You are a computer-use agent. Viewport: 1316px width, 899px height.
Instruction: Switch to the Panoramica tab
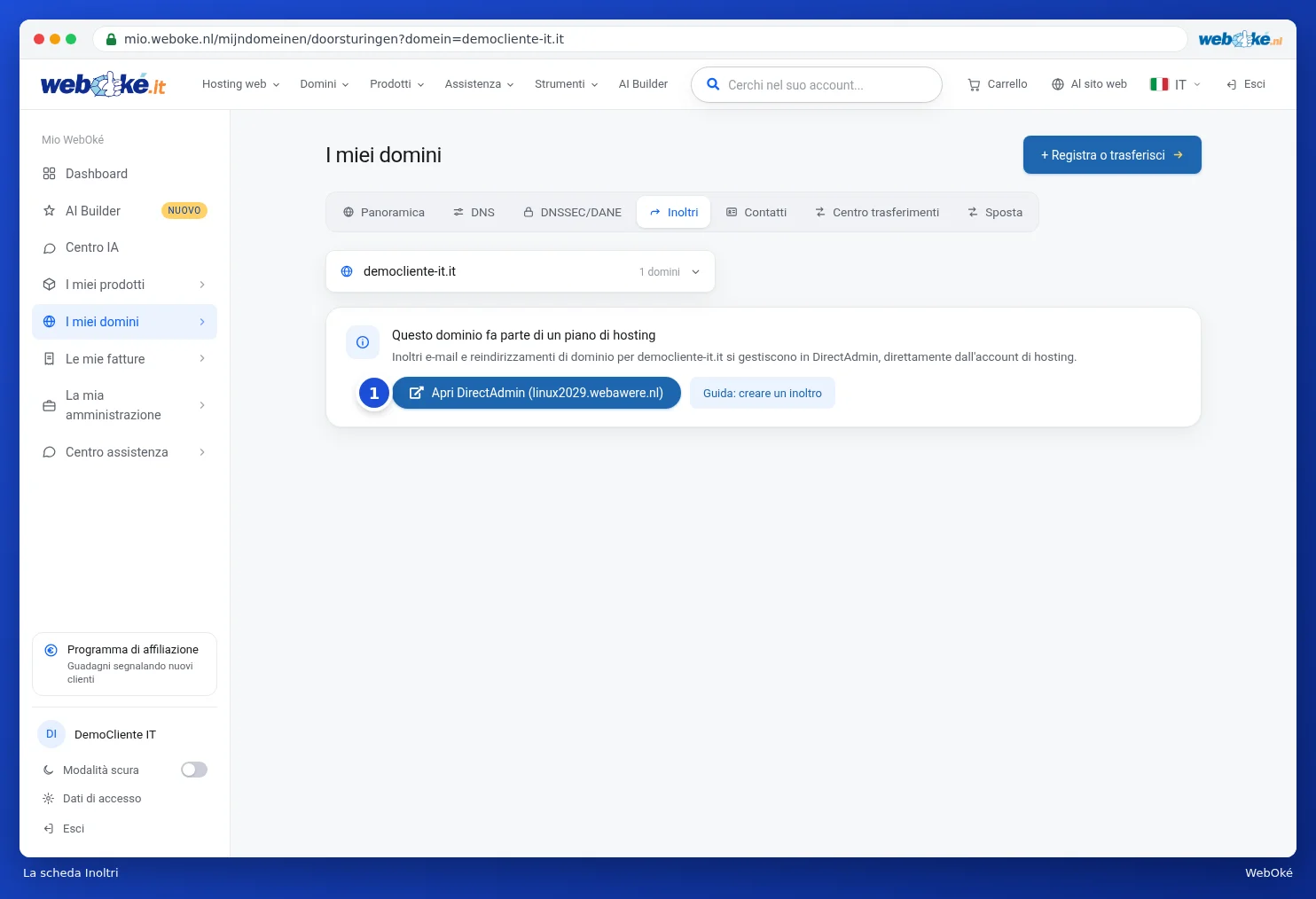coord(384,213)
